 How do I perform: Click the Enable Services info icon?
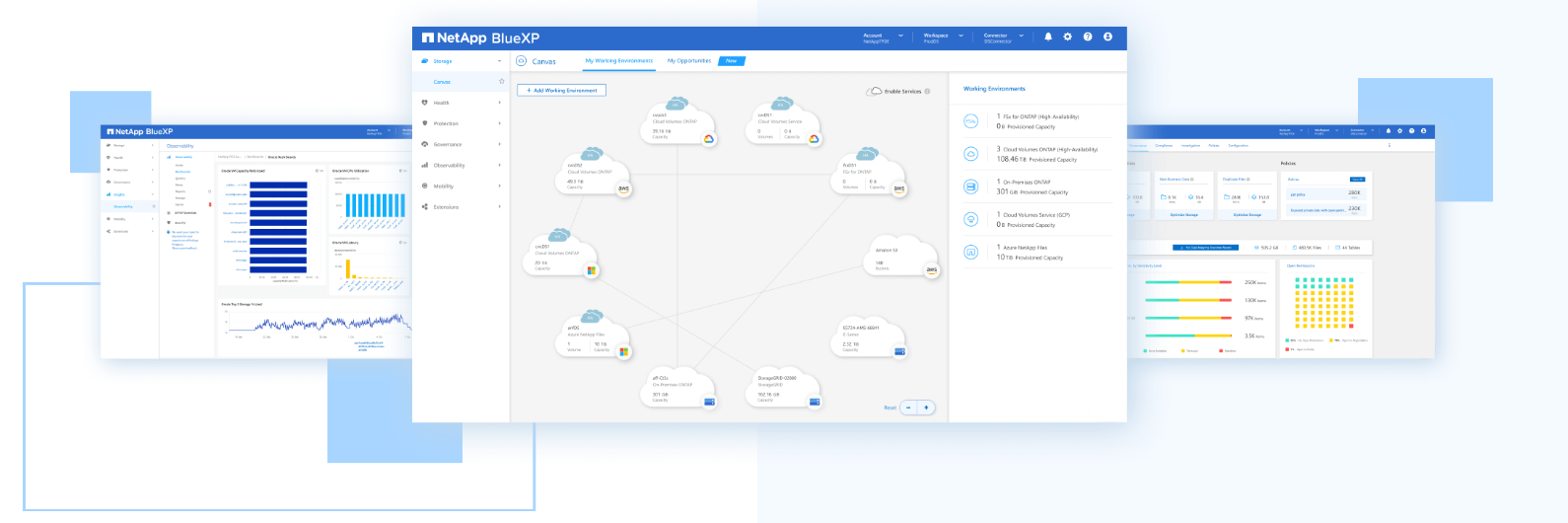tap(927, 92)
